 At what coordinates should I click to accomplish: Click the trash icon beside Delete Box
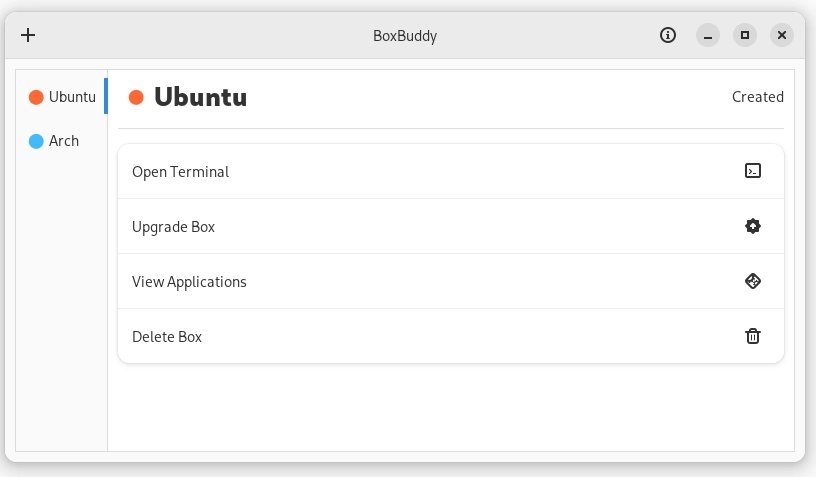[x=753, y=336]
